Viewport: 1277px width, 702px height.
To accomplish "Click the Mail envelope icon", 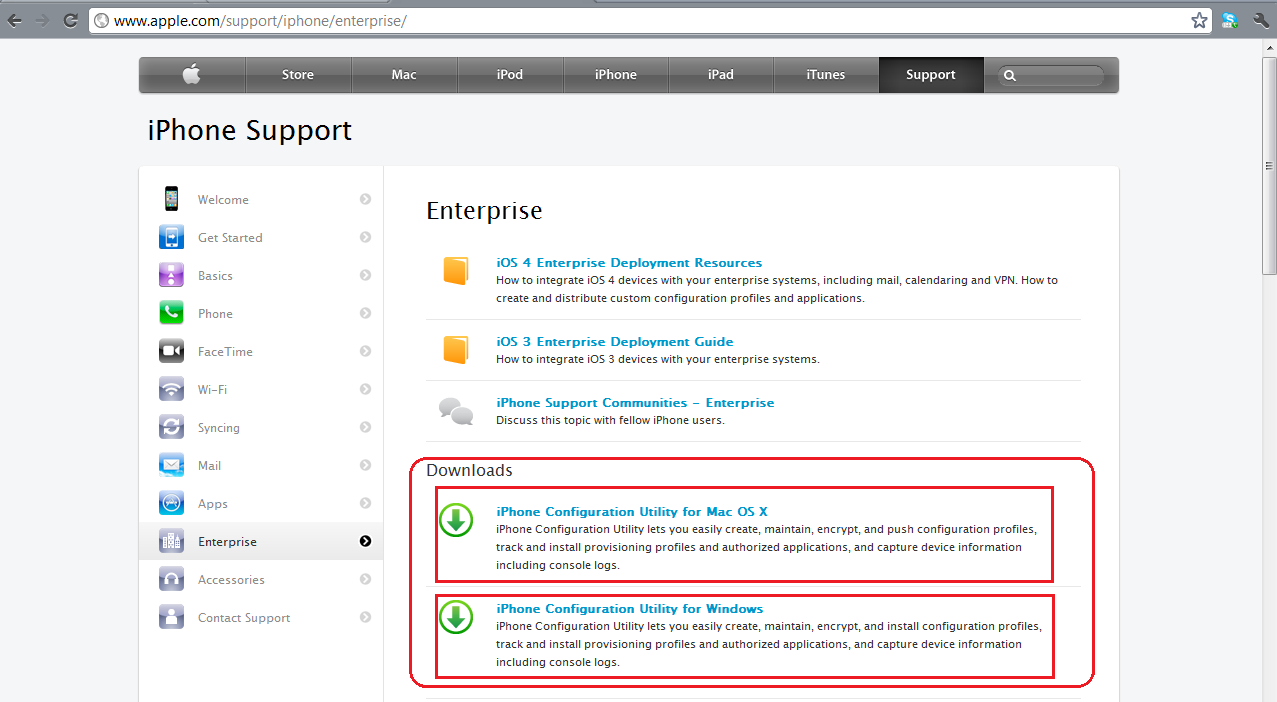I will pyautogui.click(x=172, y=465).
